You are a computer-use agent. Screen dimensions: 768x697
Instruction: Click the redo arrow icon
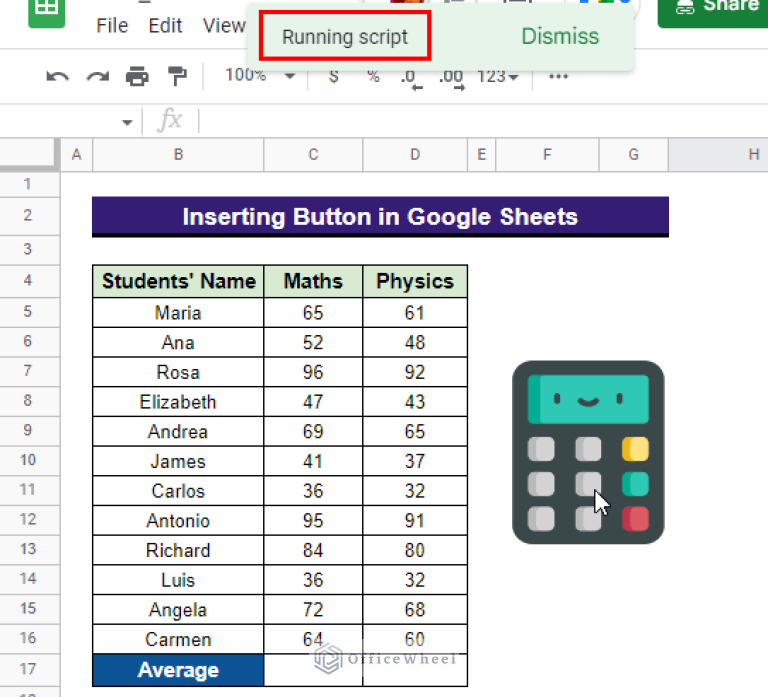[x=97, y=77]
